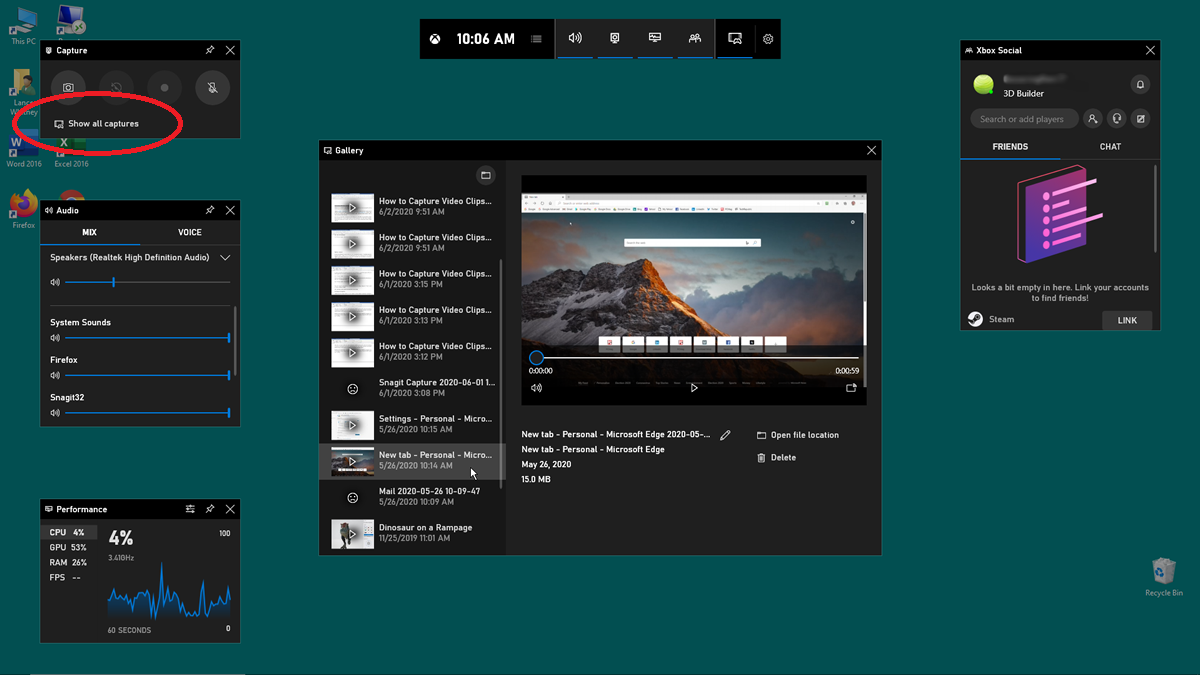
Task: Click Show all captures
Action: point(103,124)
